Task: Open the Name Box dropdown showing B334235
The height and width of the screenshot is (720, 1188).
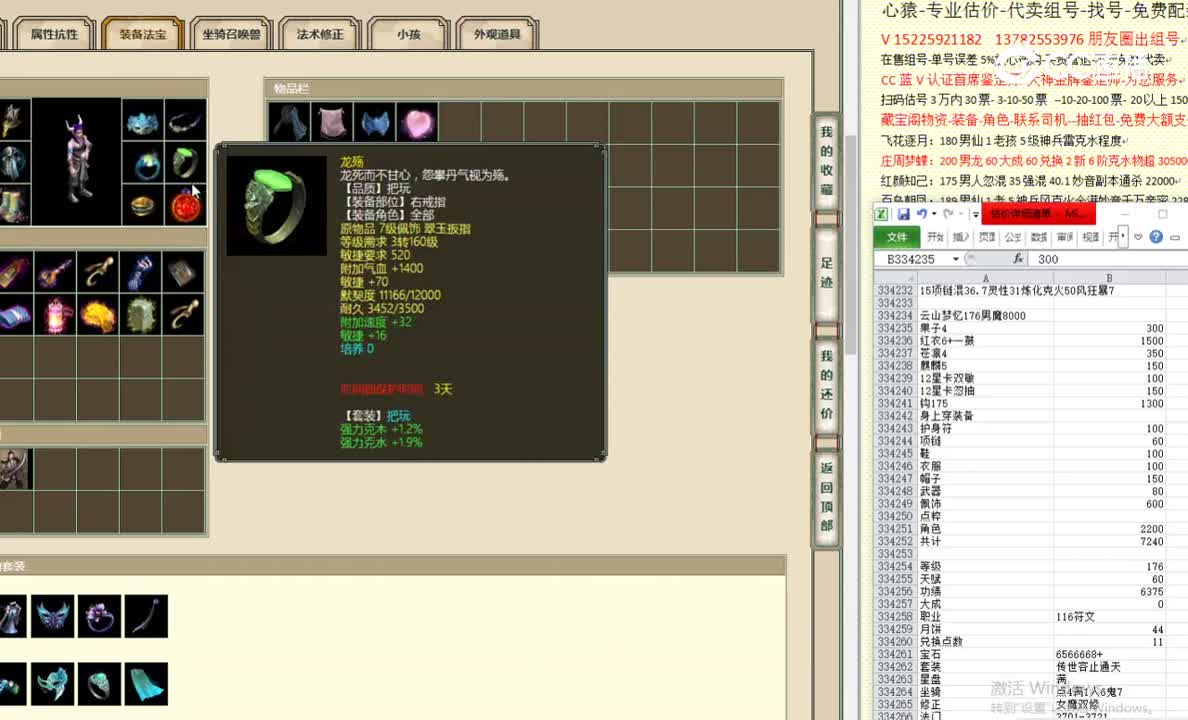Action: tap(956, 258)
